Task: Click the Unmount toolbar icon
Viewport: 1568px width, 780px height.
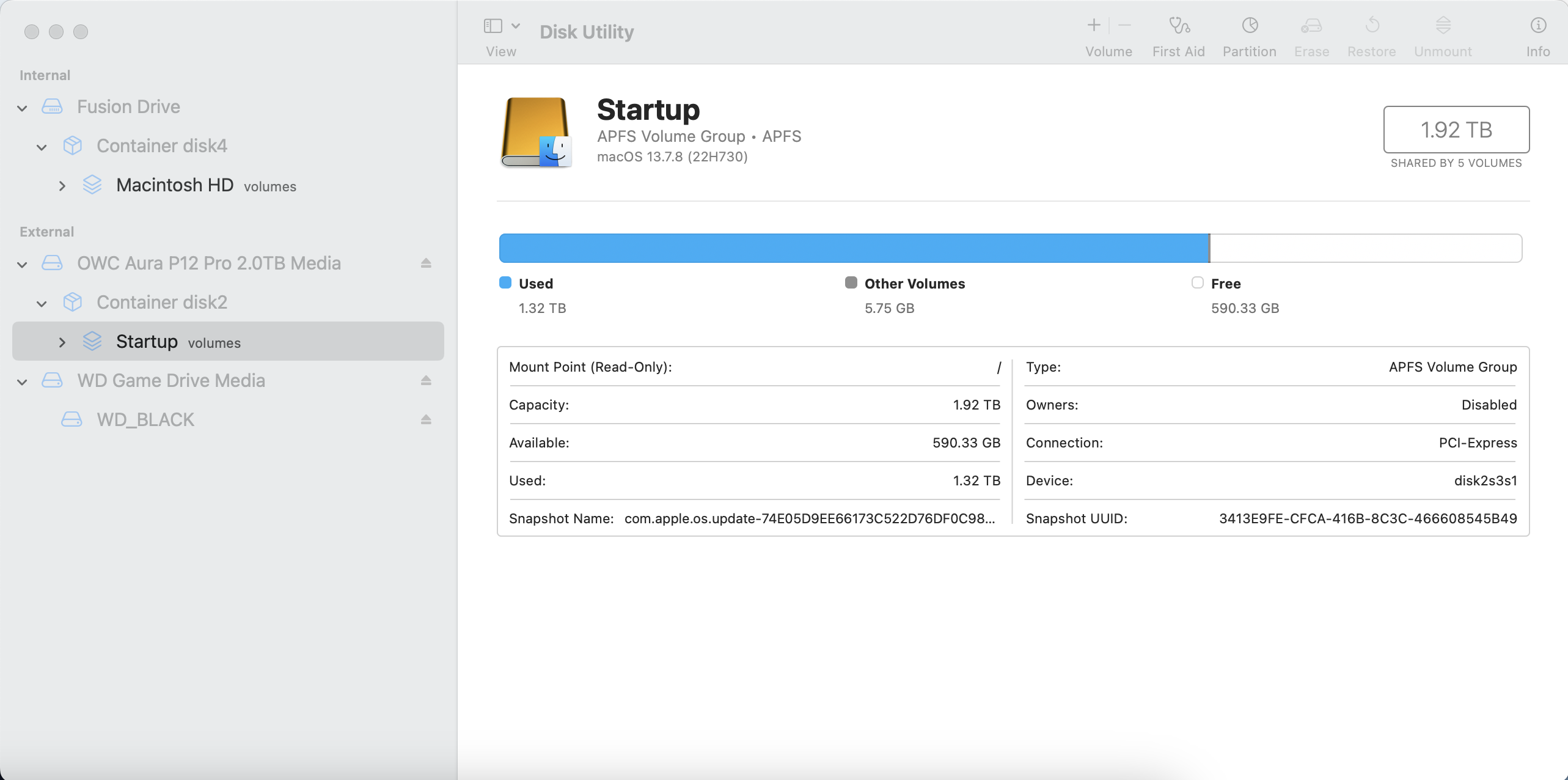Action: pos(1443,25)
